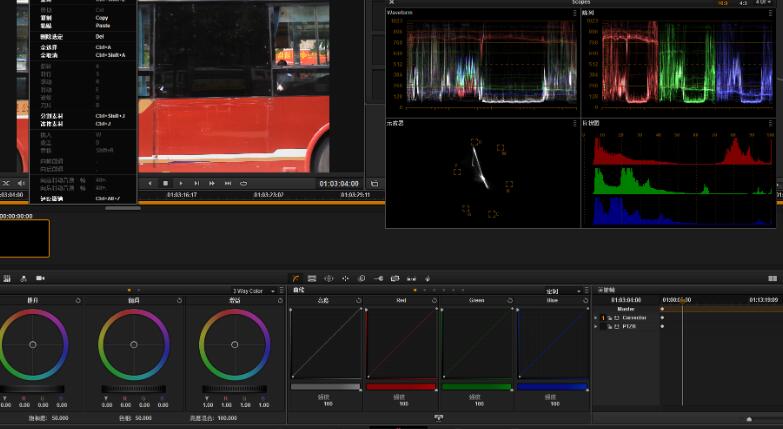Reset the Blue curve channel

pos(587,299)
